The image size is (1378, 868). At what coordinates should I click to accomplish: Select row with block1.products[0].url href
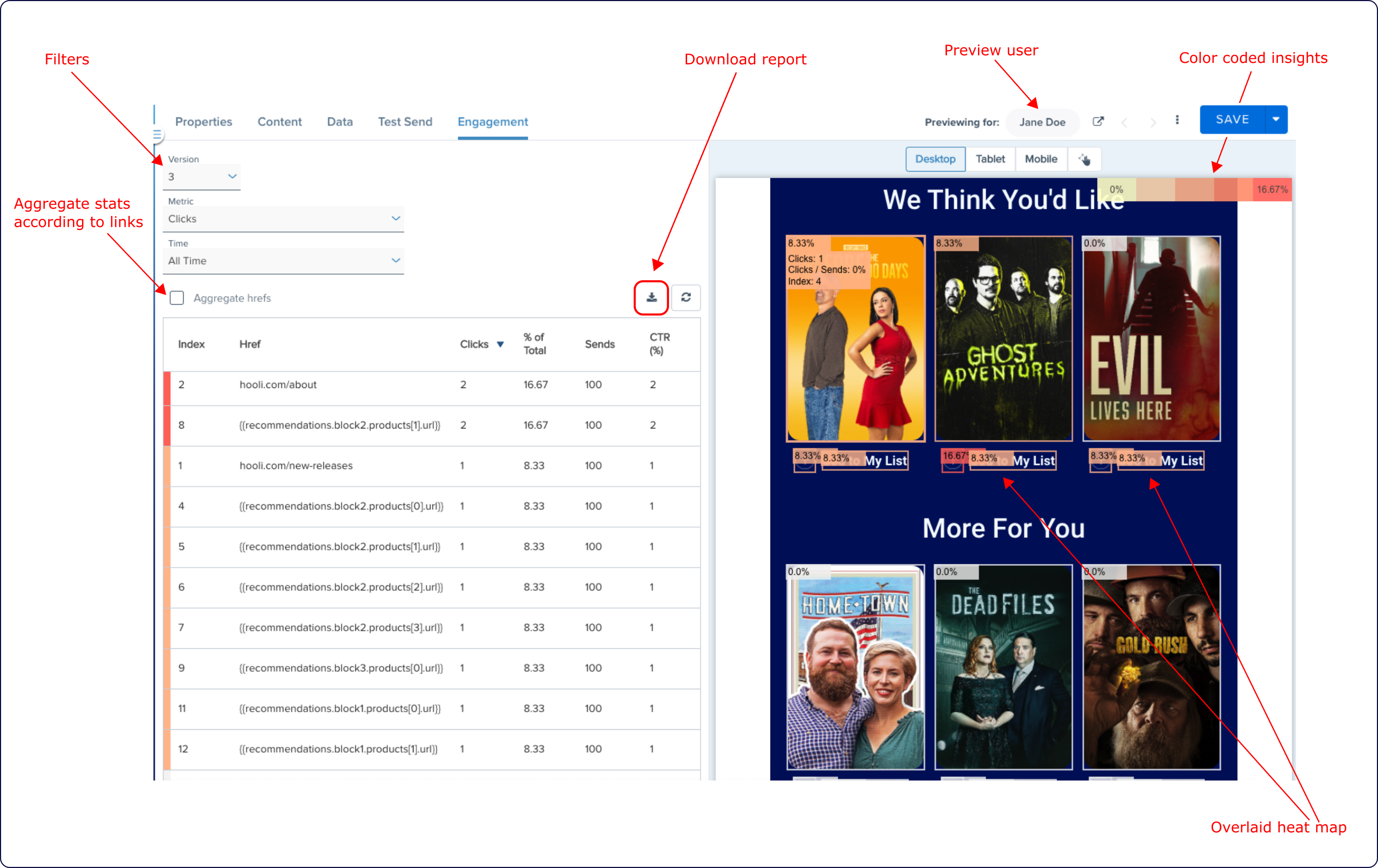point(432,709)
